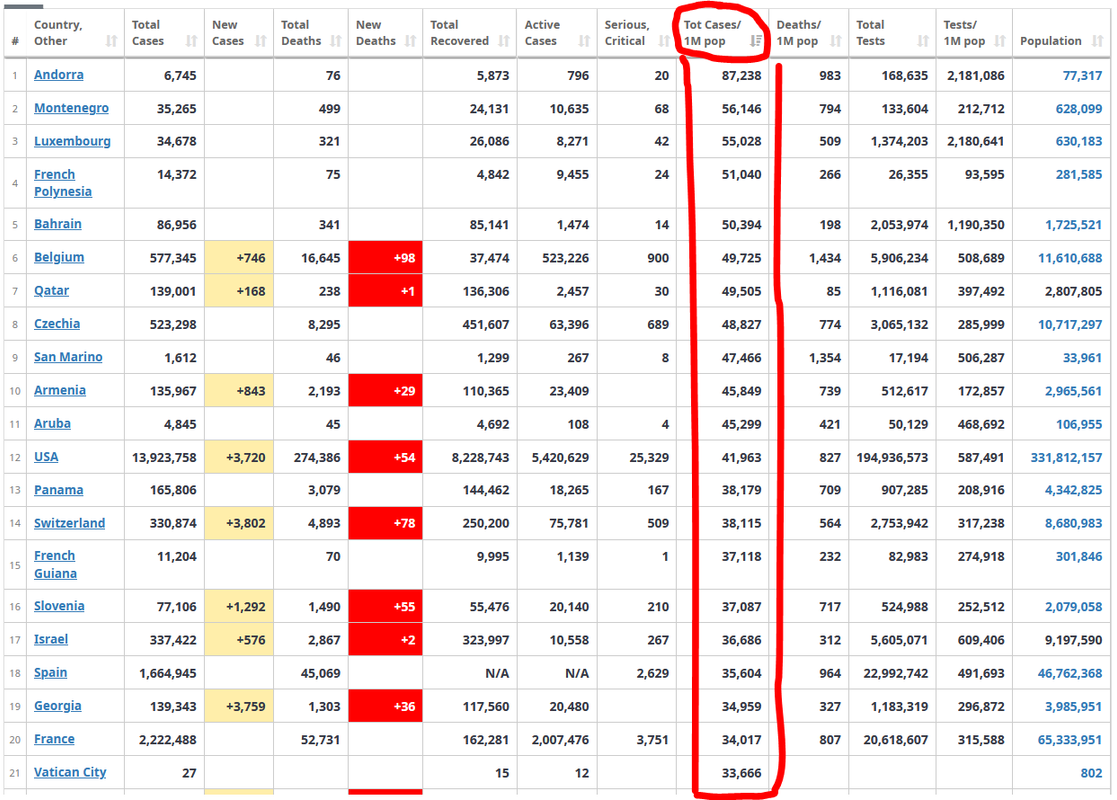Open Vatican City population link 802
1117x800 pixels.
click(x=1091, y=773)
